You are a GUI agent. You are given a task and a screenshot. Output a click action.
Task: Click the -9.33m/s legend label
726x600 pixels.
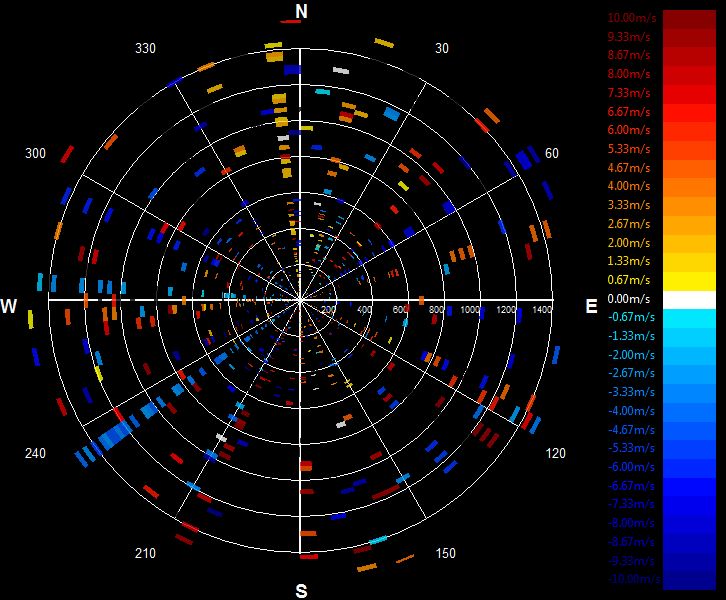(631, 561)
